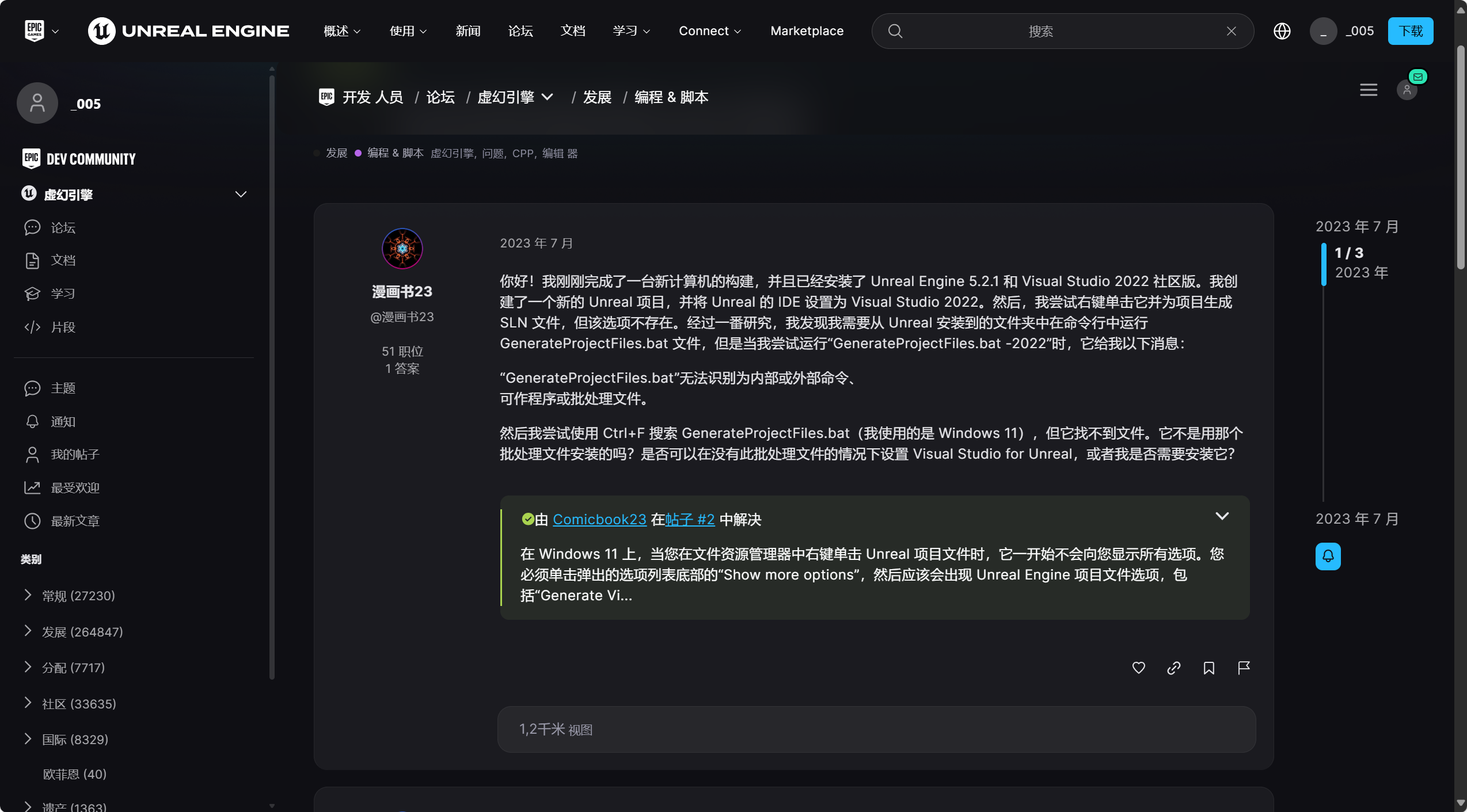The image size is (1467, 812).
Task: Bookmark this post
Action: [1208, 668]
